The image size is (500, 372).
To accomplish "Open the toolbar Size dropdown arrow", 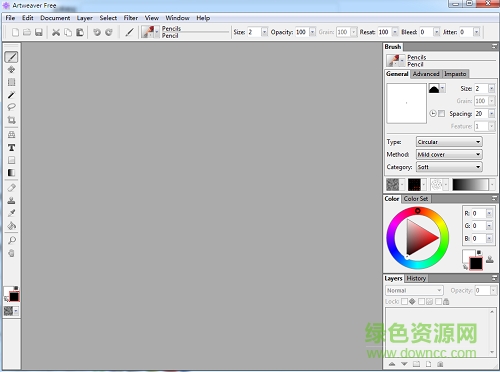I will (x=264, y=32).
